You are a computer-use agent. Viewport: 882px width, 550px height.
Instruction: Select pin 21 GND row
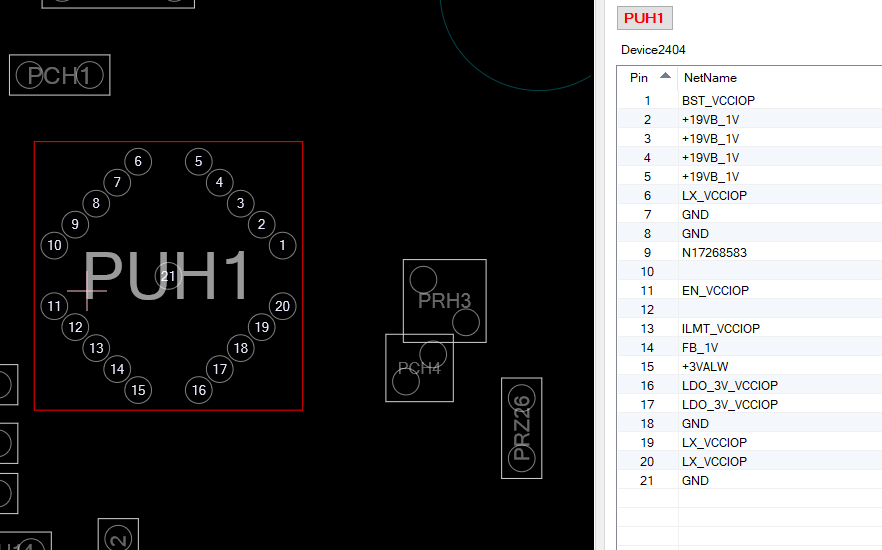point(750,481)
